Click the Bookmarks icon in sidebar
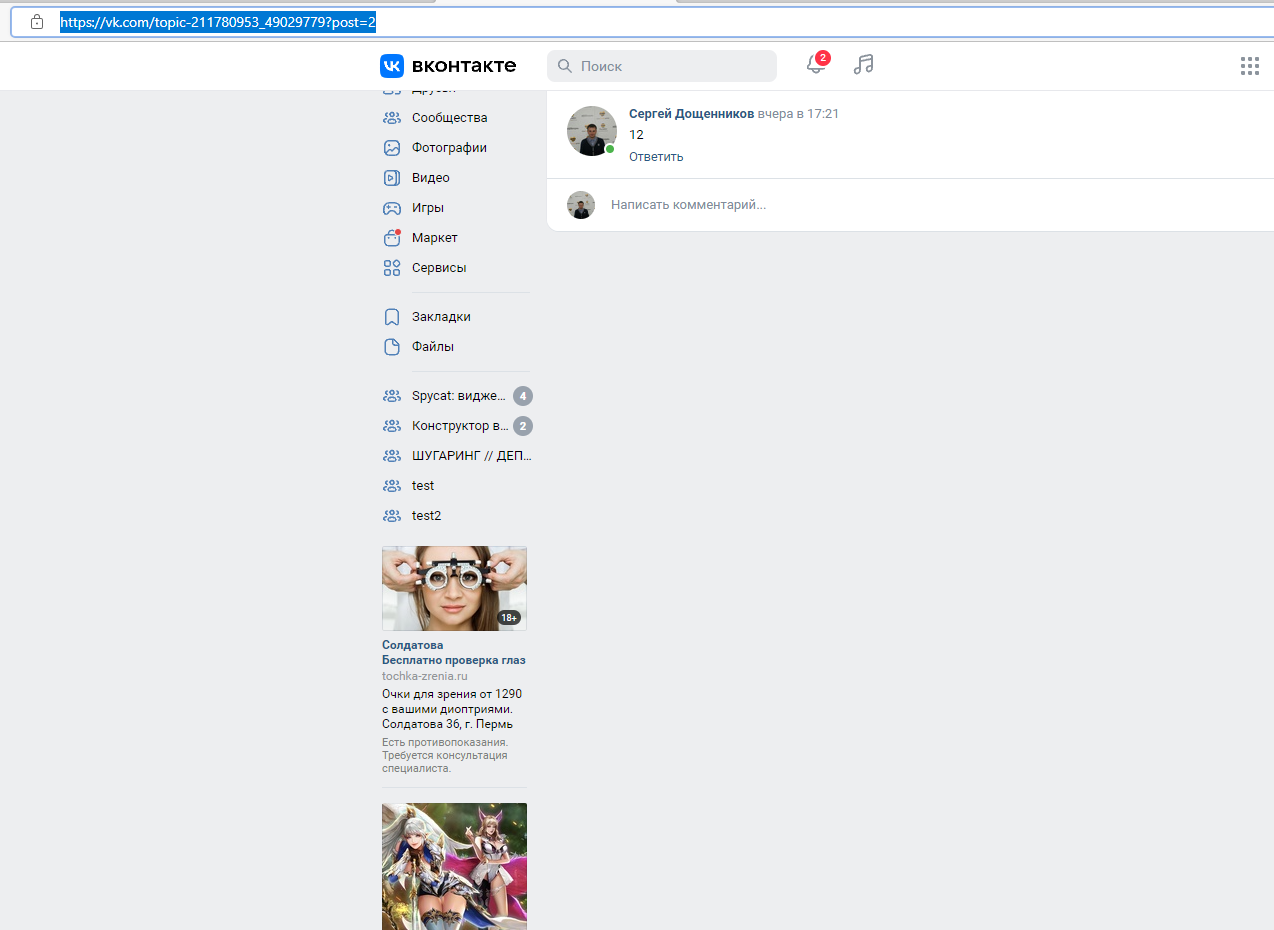1274x930 pixels. coord(392,317)
